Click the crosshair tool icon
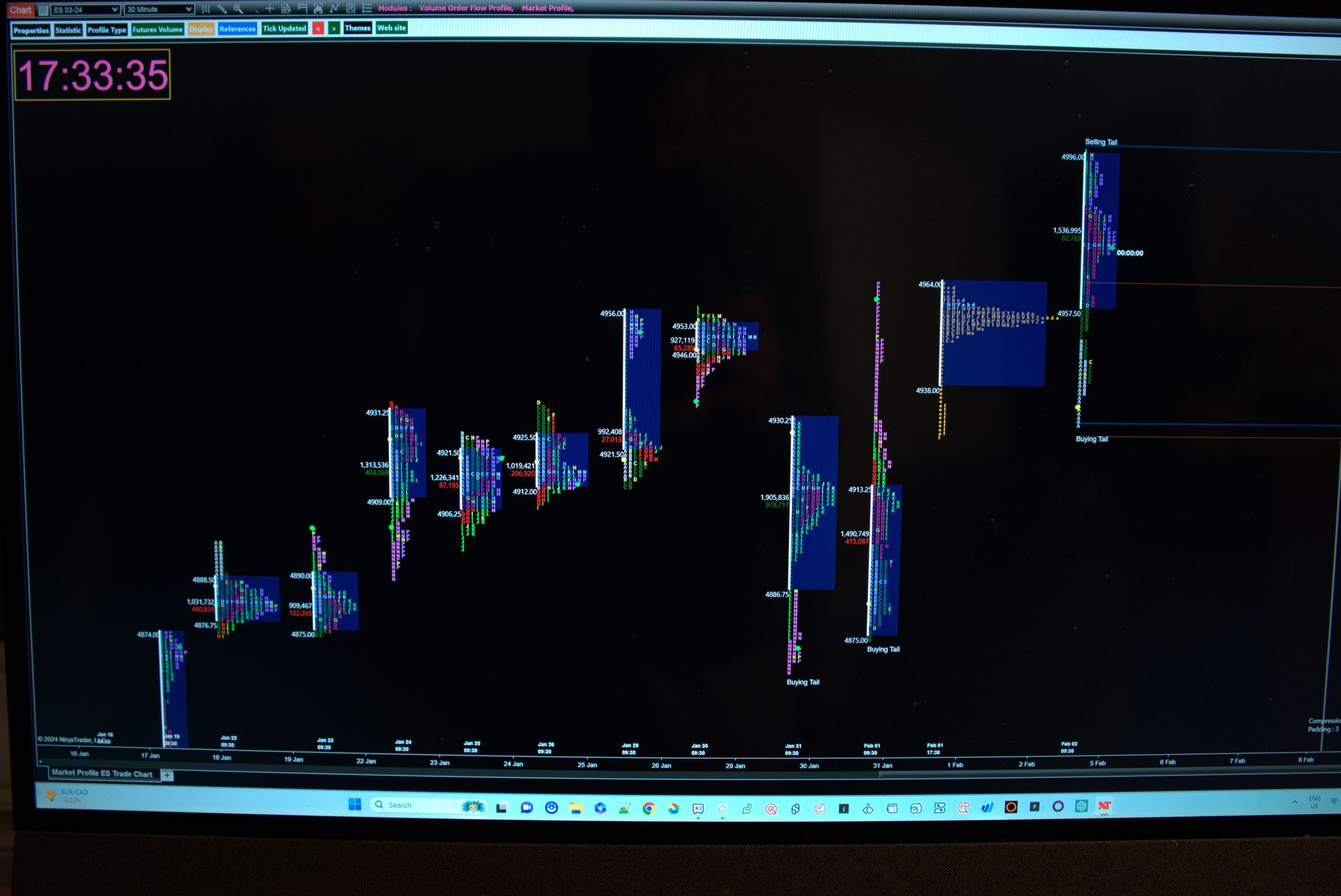The image size is (1341, 896). (271, 9)
